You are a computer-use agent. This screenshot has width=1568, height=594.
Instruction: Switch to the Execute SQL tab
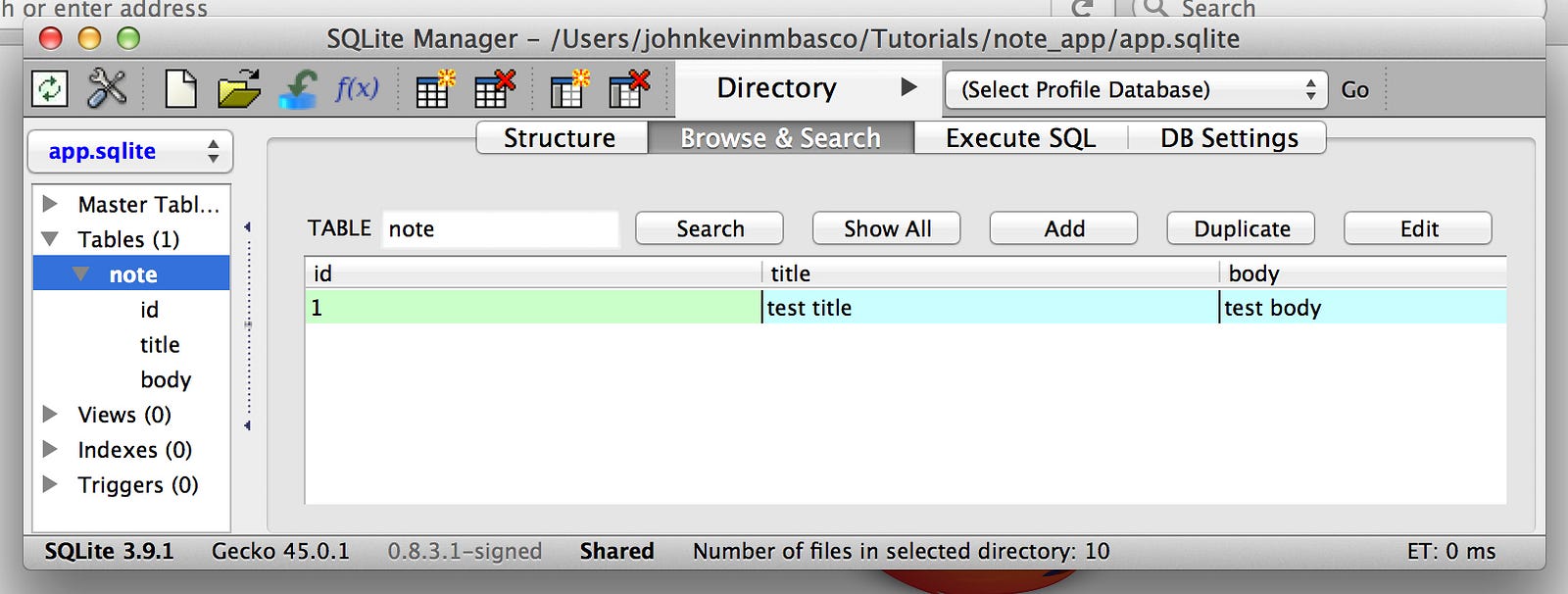click(1021, 138)
